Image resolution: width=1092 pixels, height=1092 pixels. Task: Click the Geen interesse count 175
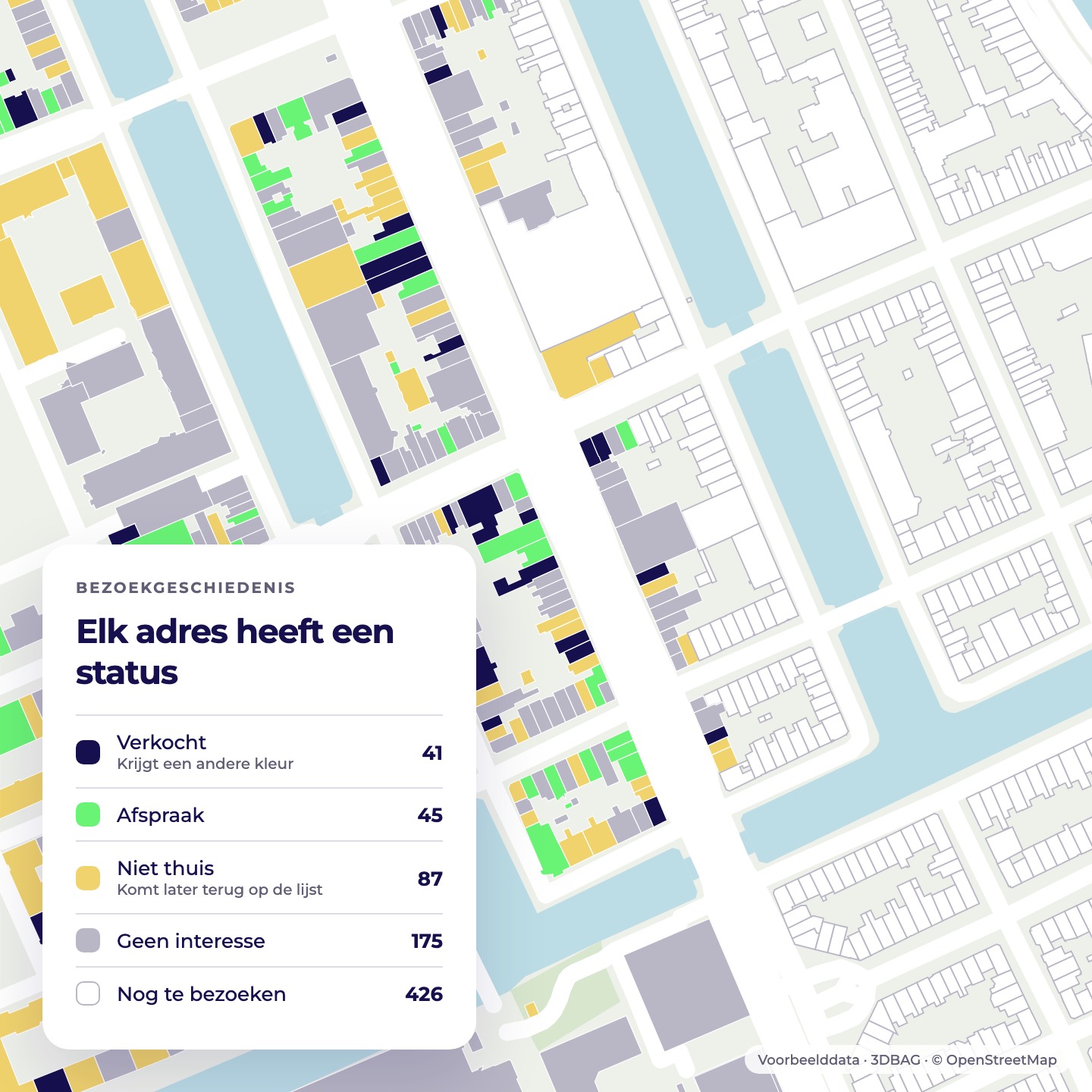click(427, 941)
